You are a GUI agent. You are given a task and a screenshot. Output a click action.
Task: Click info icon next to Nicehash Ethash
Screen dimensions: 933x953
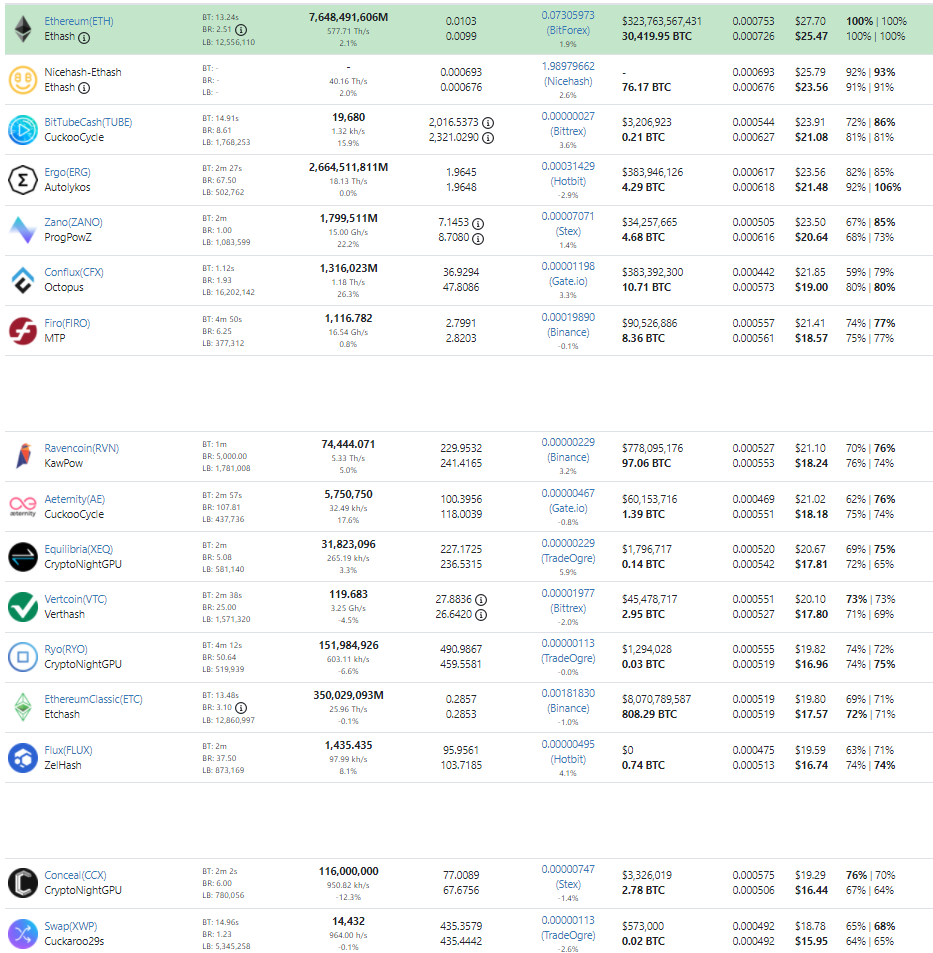pyautogui.click(x=84, y=88)
